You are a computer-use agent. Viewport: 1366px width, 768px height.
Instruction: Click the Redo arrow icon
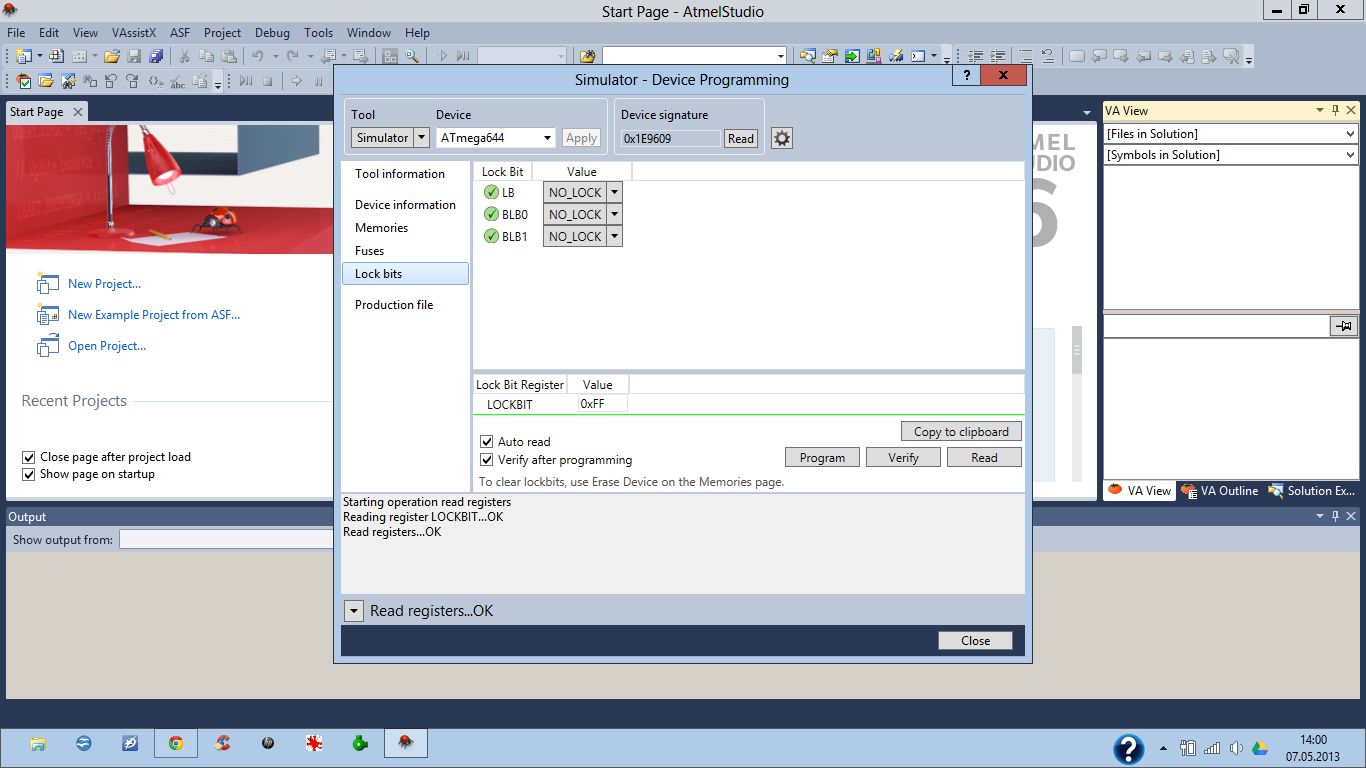pyautogui.click(x=292, y=56)
